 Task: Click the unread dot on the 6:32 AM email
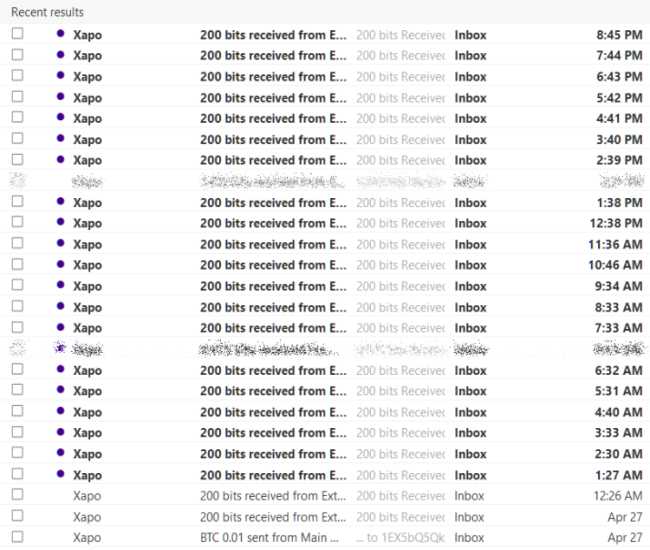[61, 369]
